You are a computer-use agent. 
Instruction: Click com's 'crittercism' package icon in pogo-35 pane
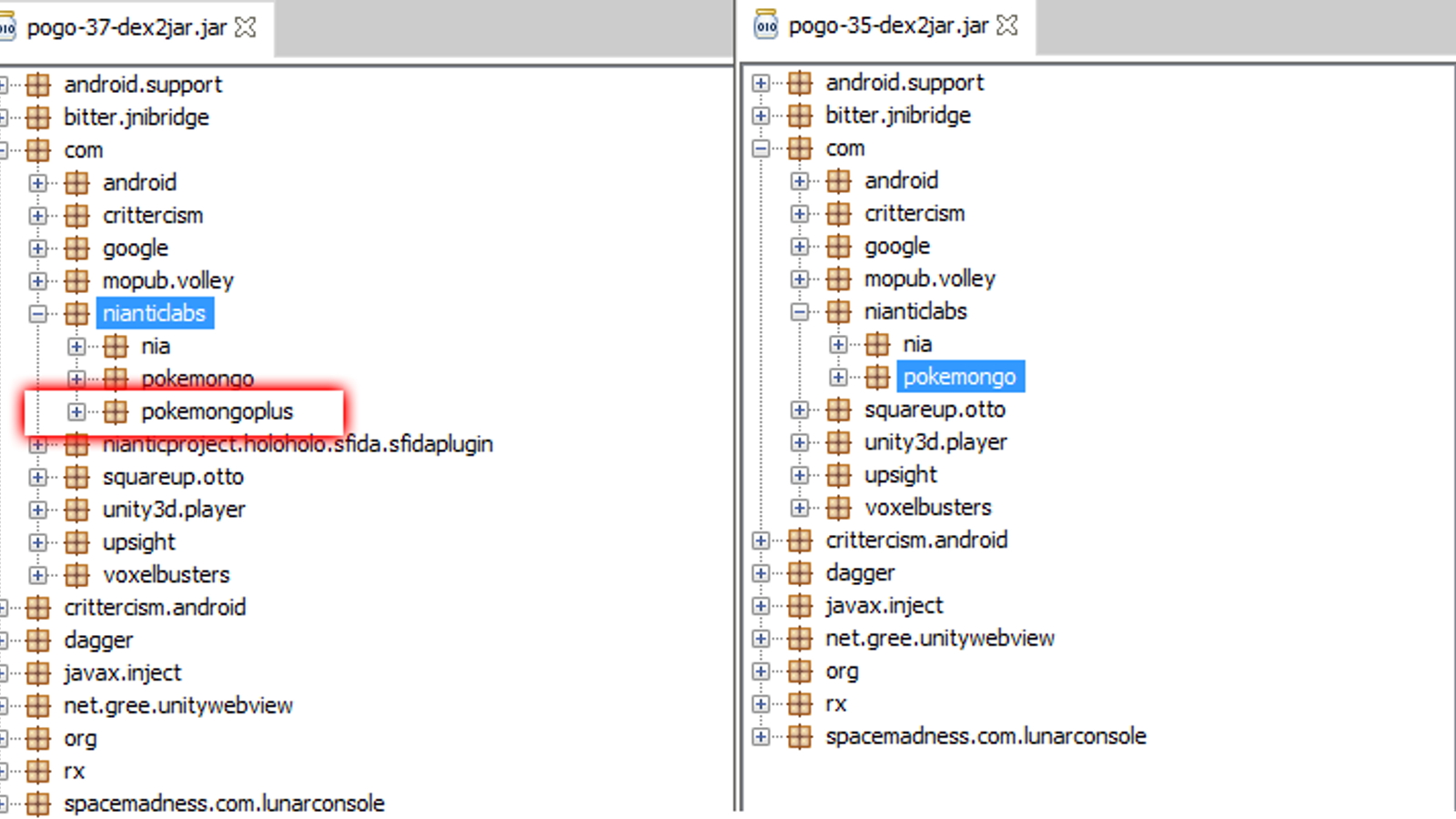pos(839,214)
